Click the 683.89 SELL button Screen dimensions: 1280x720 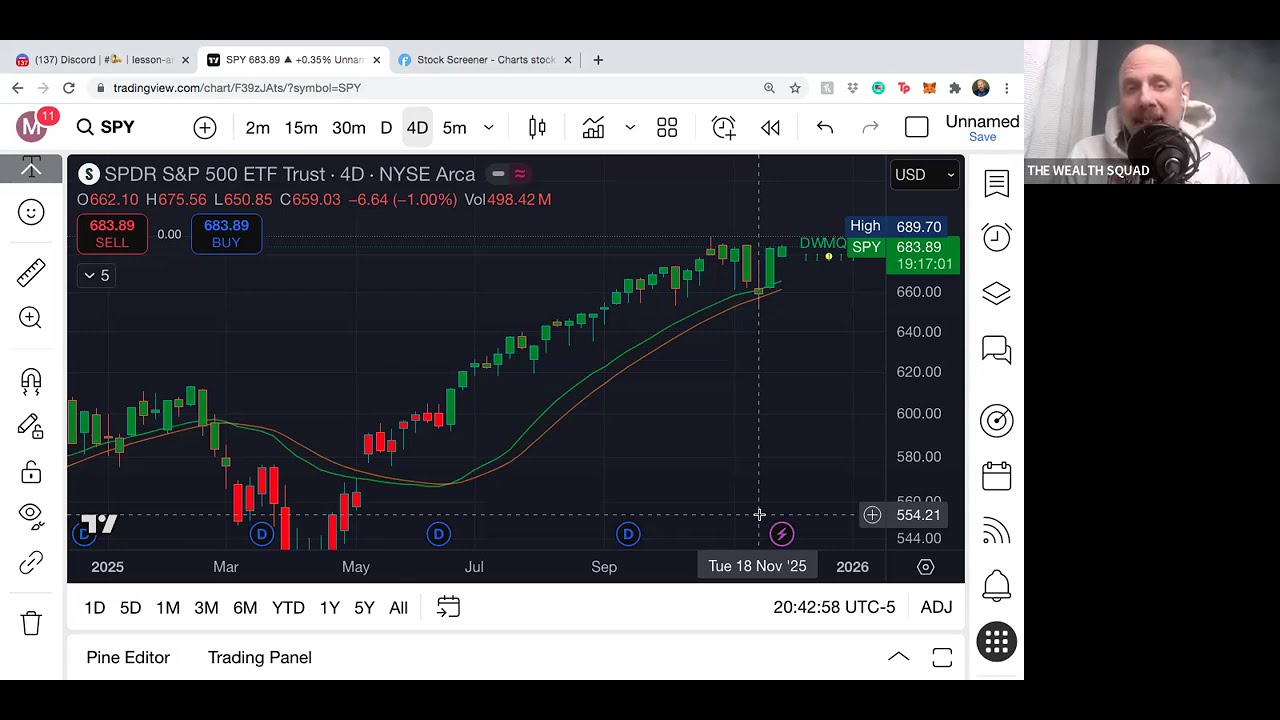112,234
